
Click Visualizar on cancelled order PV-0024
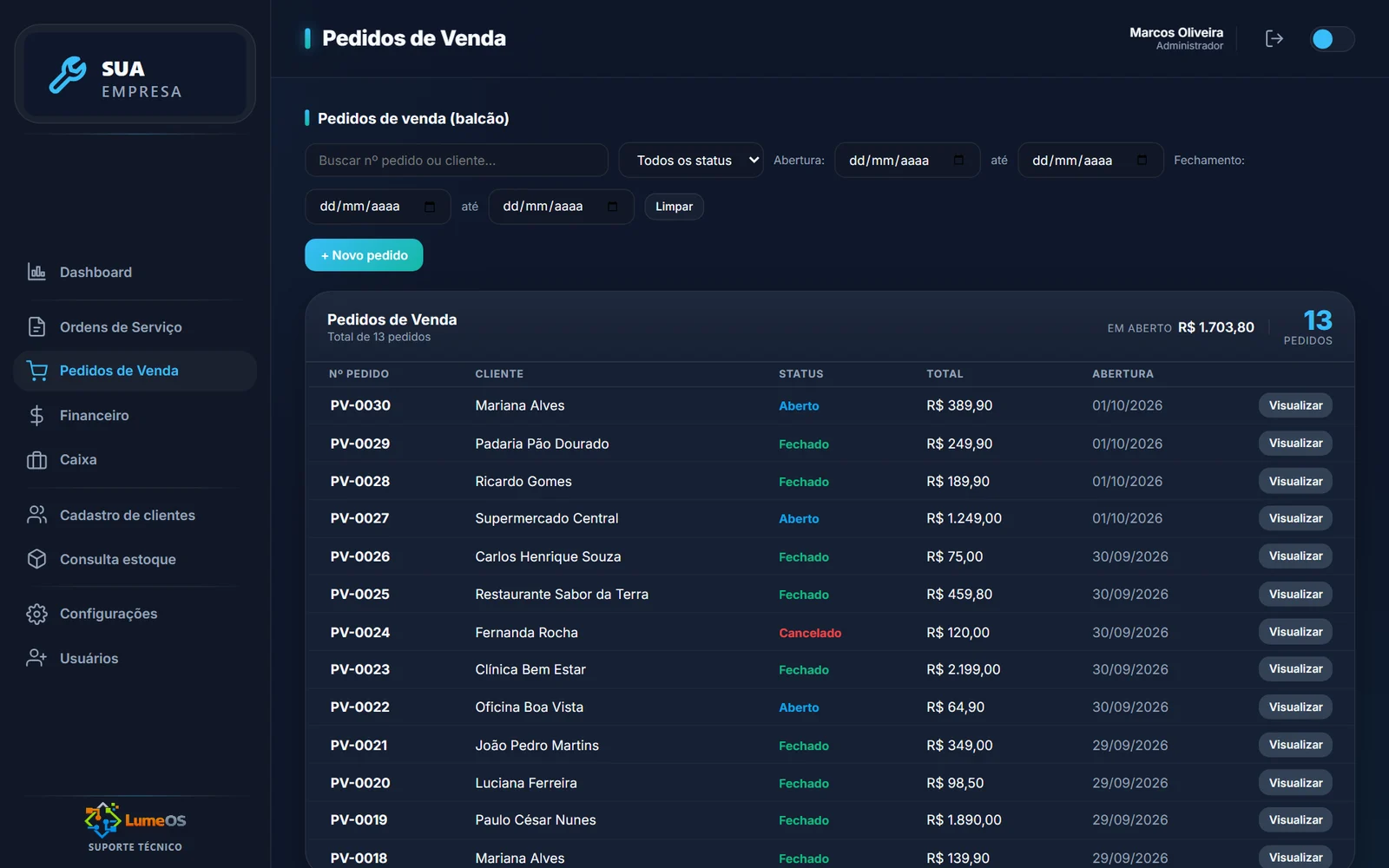point(1295,631)
